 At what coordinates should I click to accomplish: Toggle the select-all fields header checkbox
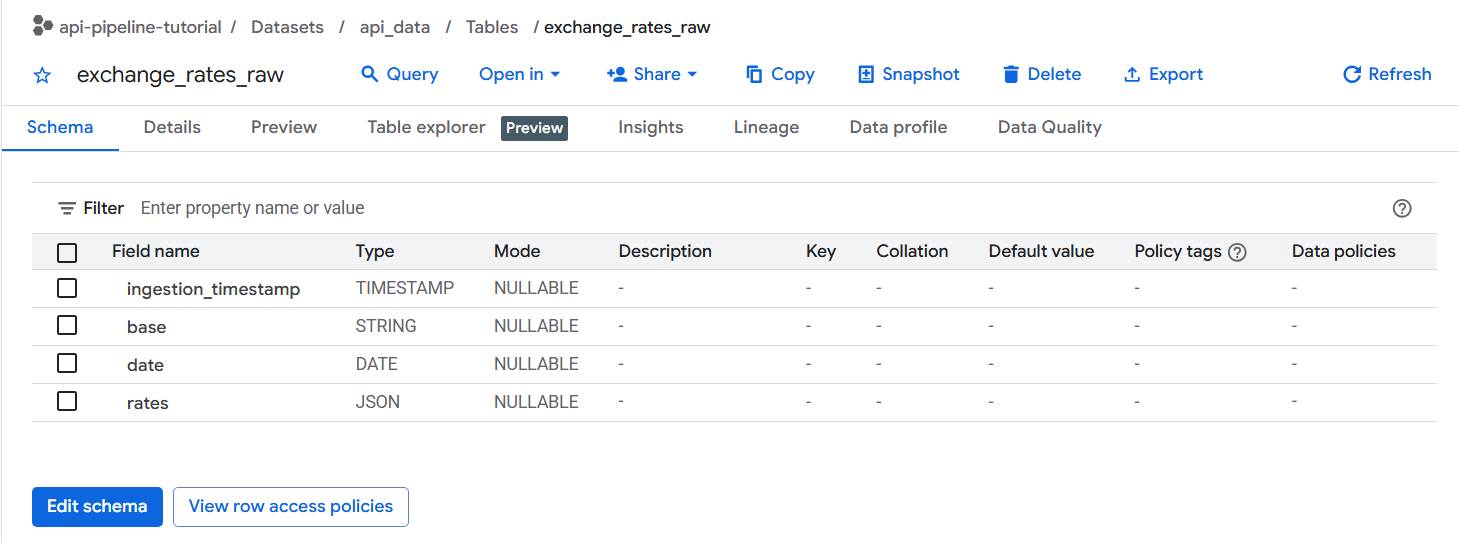[x=67, y=252]
